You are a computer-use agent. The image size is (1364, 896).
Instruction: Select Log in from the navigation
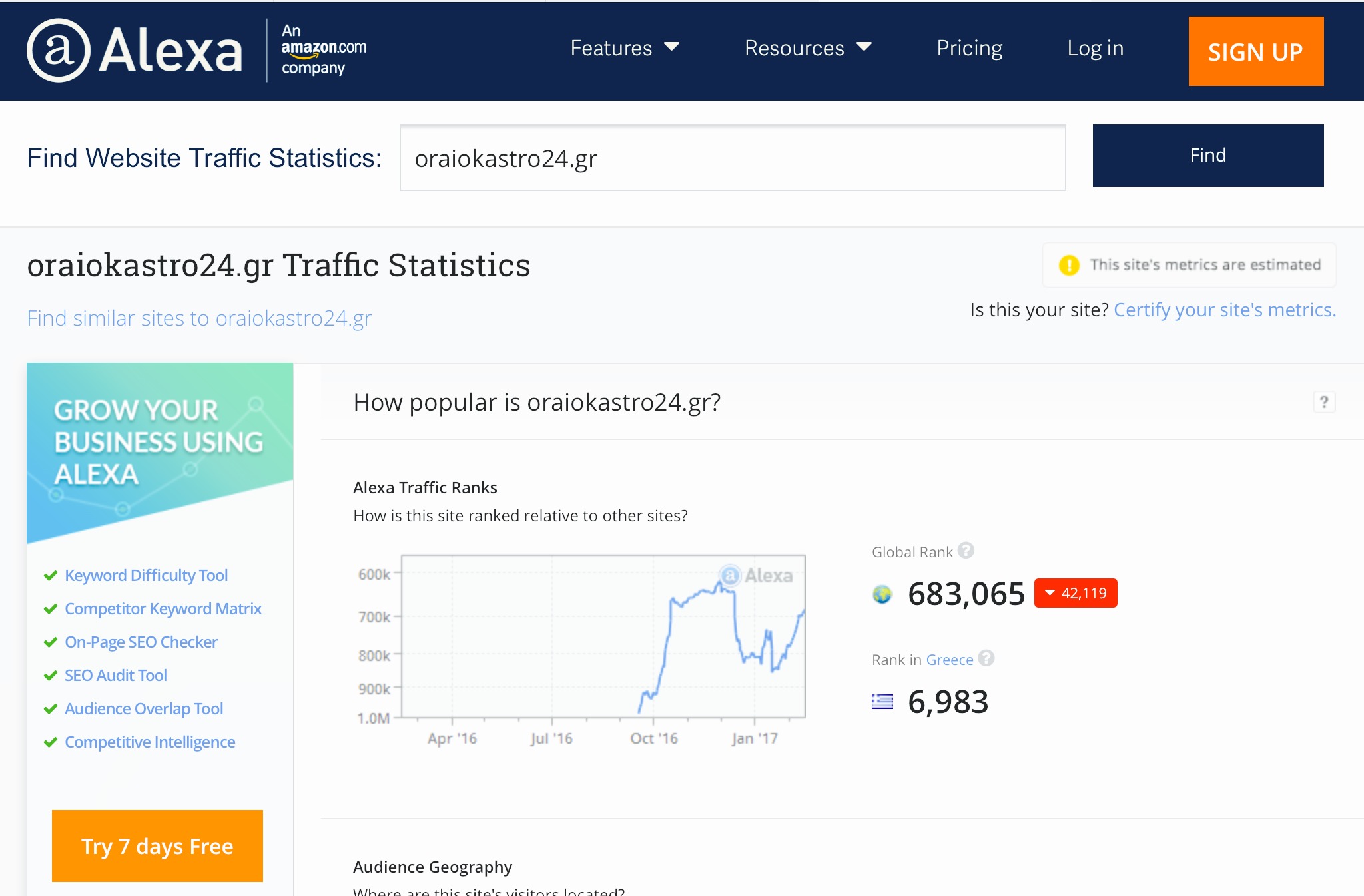[x=1095, y=48]
